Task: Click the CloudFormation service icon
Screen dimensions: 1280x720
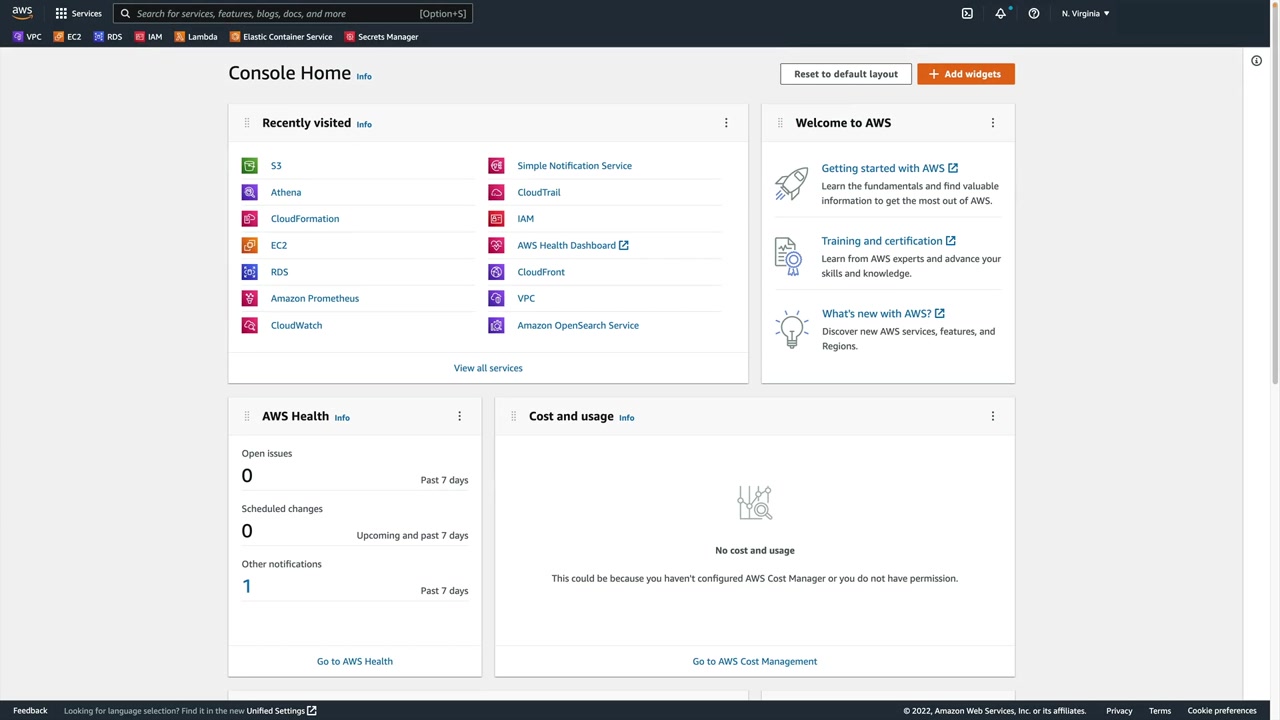Action: click(x=249, y=219)
